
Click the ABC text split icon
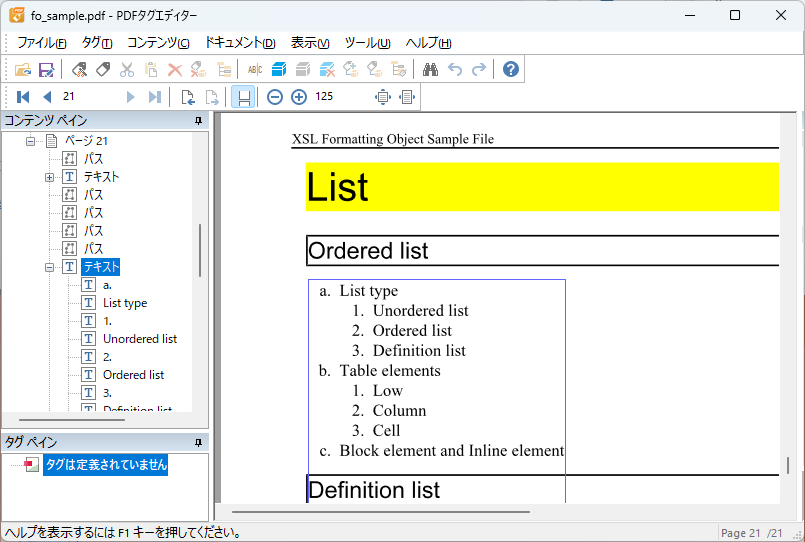tap(255, 69)
